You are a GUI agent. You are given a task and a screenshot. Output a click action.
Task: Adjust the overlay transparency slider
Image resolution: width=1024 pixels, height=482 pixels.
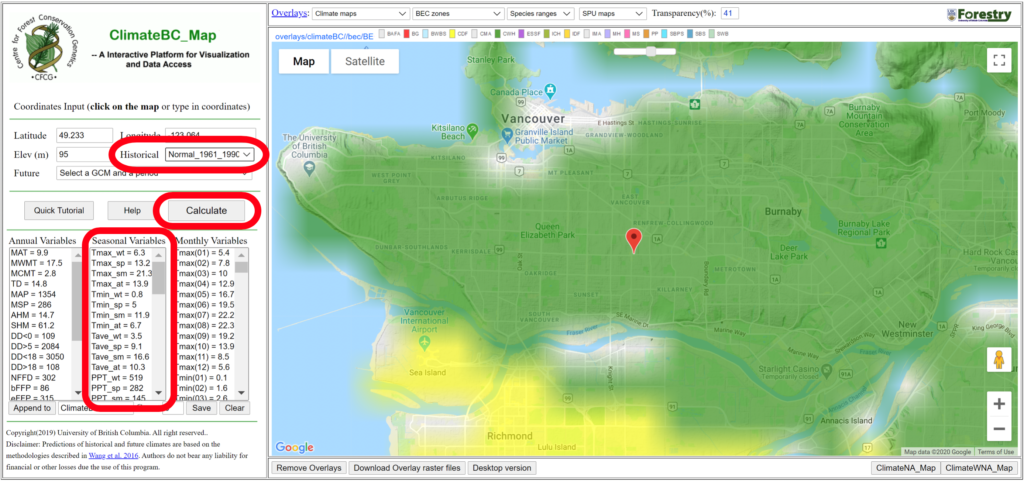(x=652, y=50)
